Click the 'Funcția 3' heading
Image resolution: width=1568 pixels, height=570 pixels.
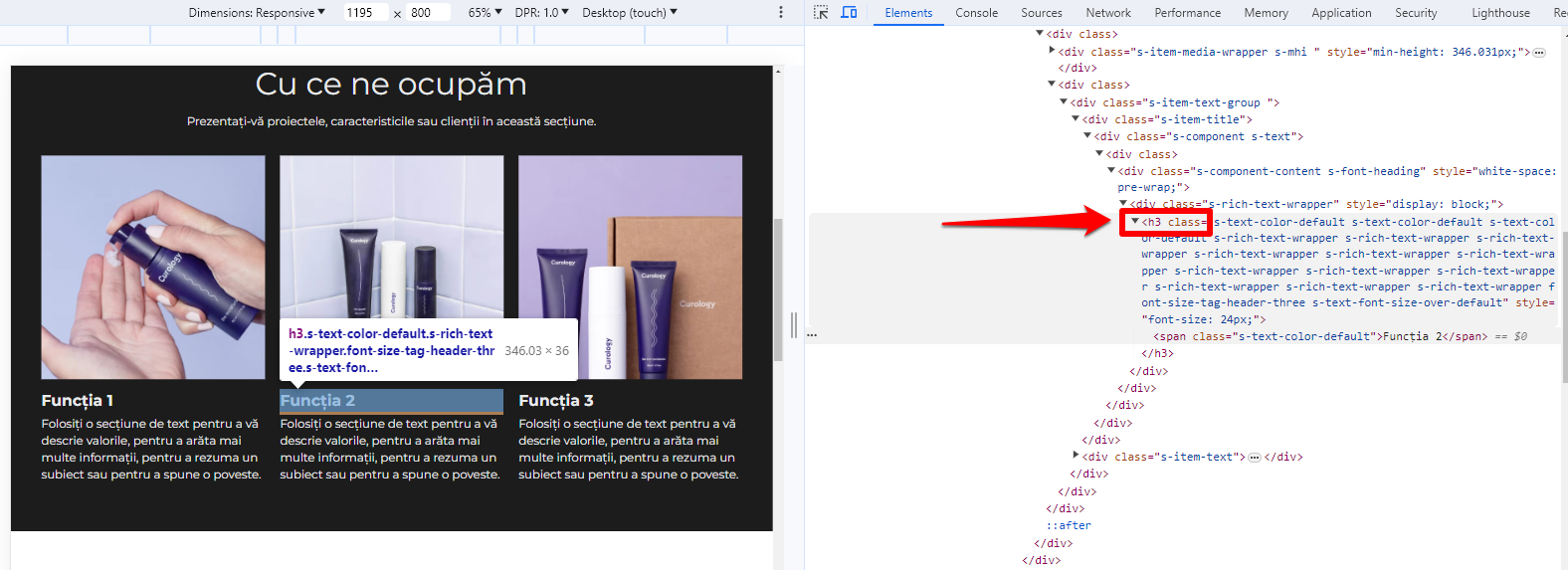point(556,400)
